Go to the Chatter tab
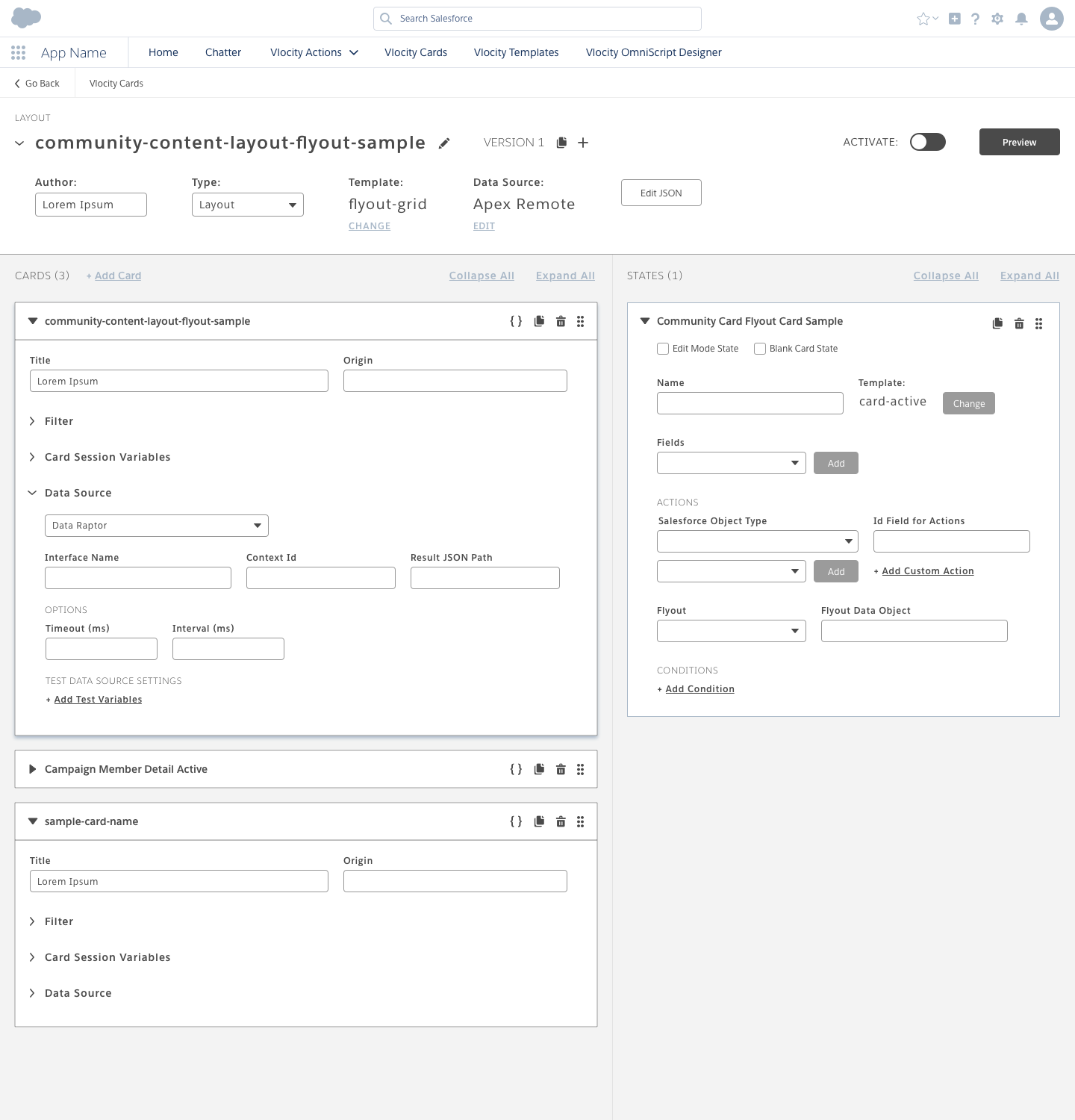Screen dimensions: 1075x1120 click(223, 52)
